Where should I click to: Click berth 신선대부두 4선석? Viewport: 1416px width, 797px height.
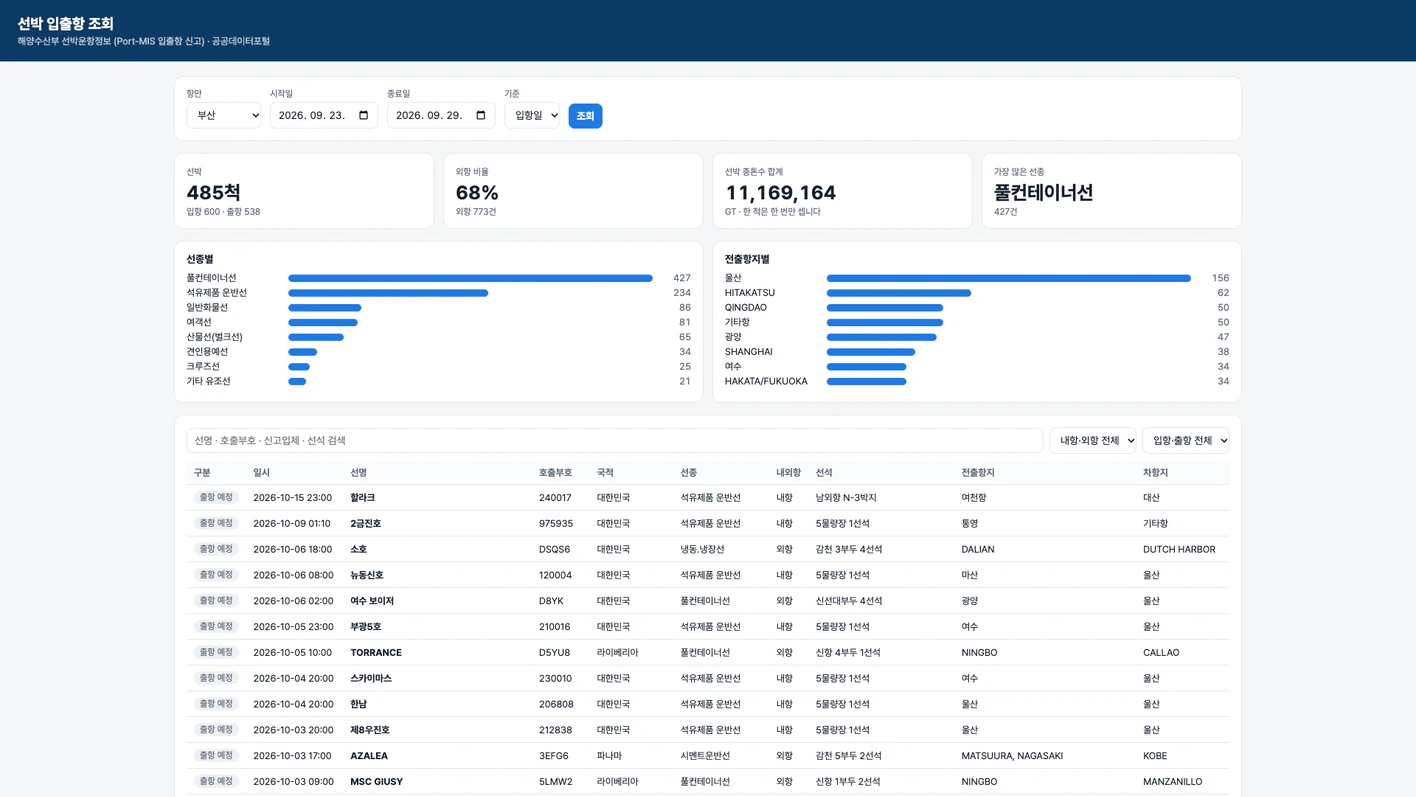(849, 601)
